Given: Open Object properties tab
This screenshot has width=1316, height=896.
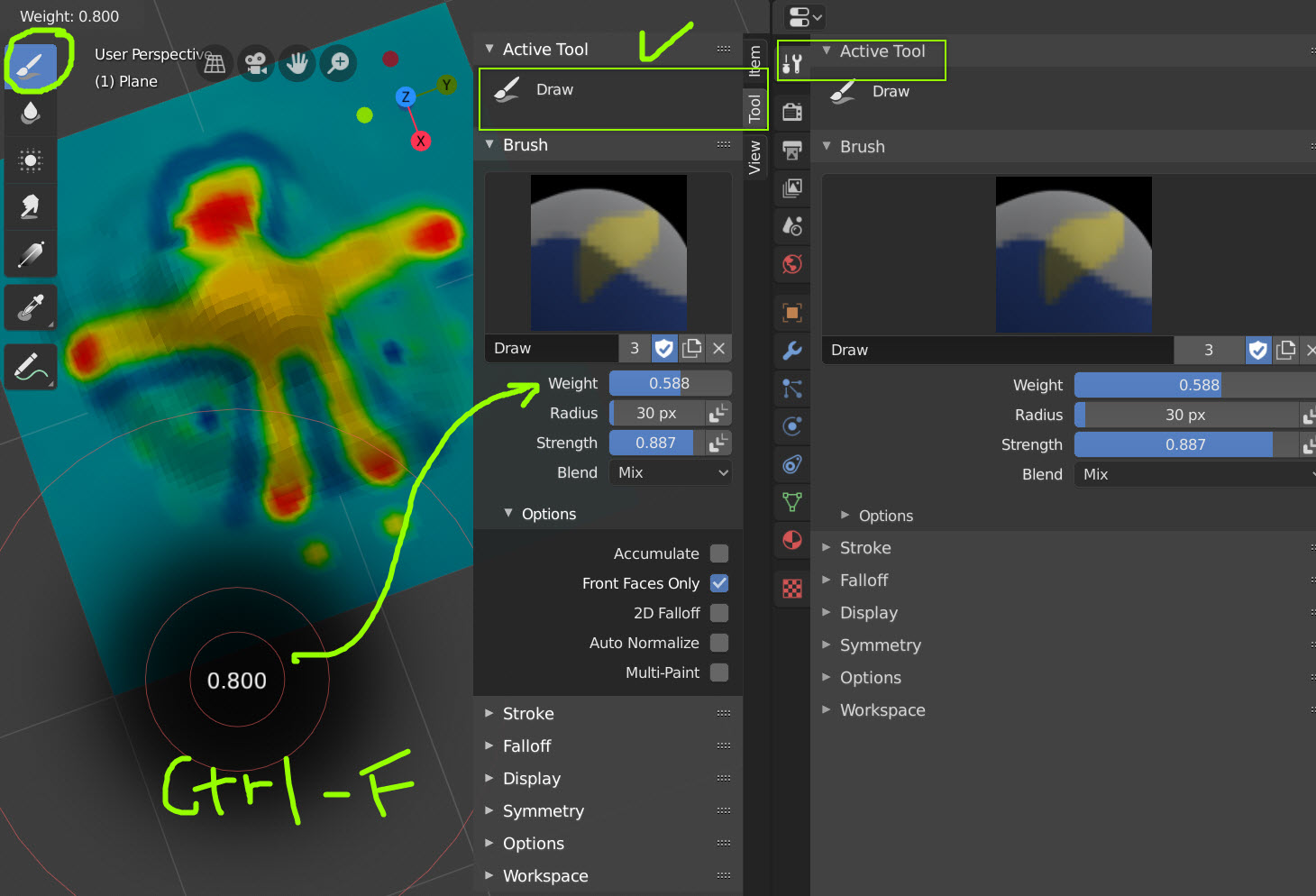Looking at the screenshot, I should point(792,313).
